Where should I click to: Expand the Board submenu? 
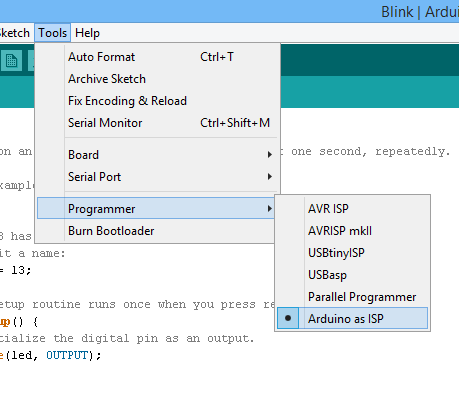tap(158, 155)
